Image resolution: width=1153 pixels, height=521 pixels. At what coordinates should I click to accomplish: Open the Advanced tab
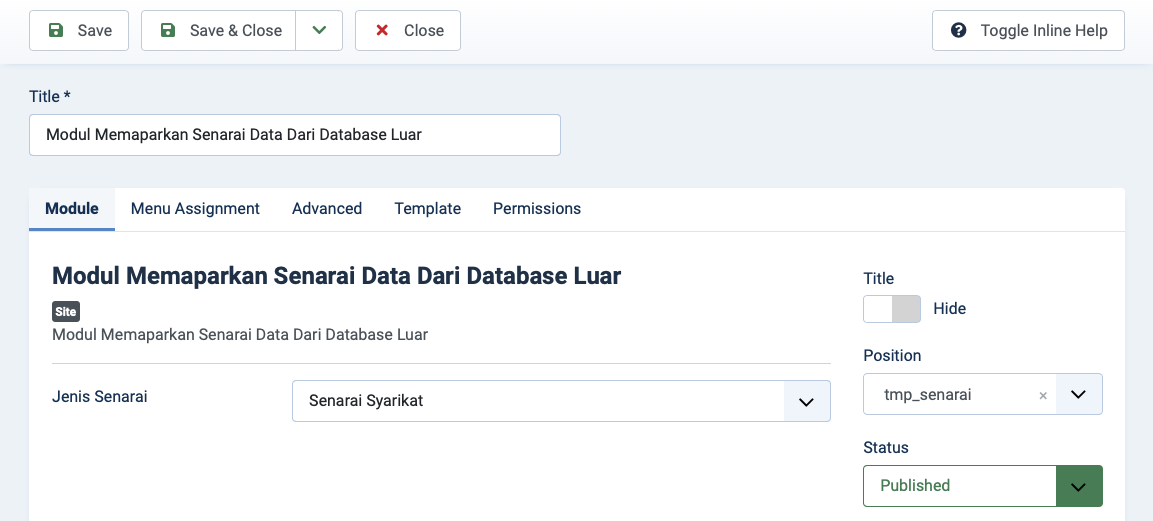pos(327,209)
